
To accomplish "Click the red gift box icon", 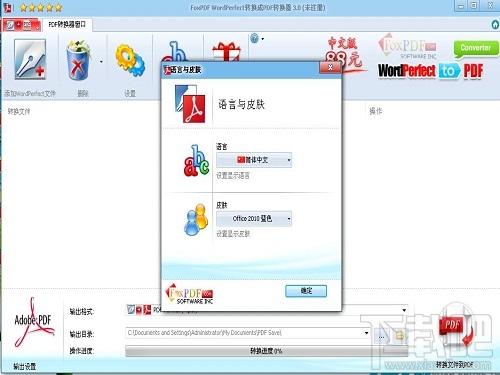I will tap(227, 52).
